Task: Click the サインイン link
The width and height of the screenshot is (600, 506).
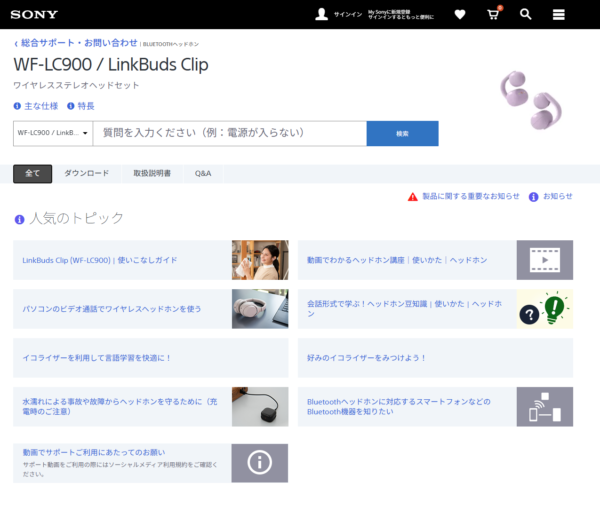Action: pyautogui.click(x=348, y=15)
